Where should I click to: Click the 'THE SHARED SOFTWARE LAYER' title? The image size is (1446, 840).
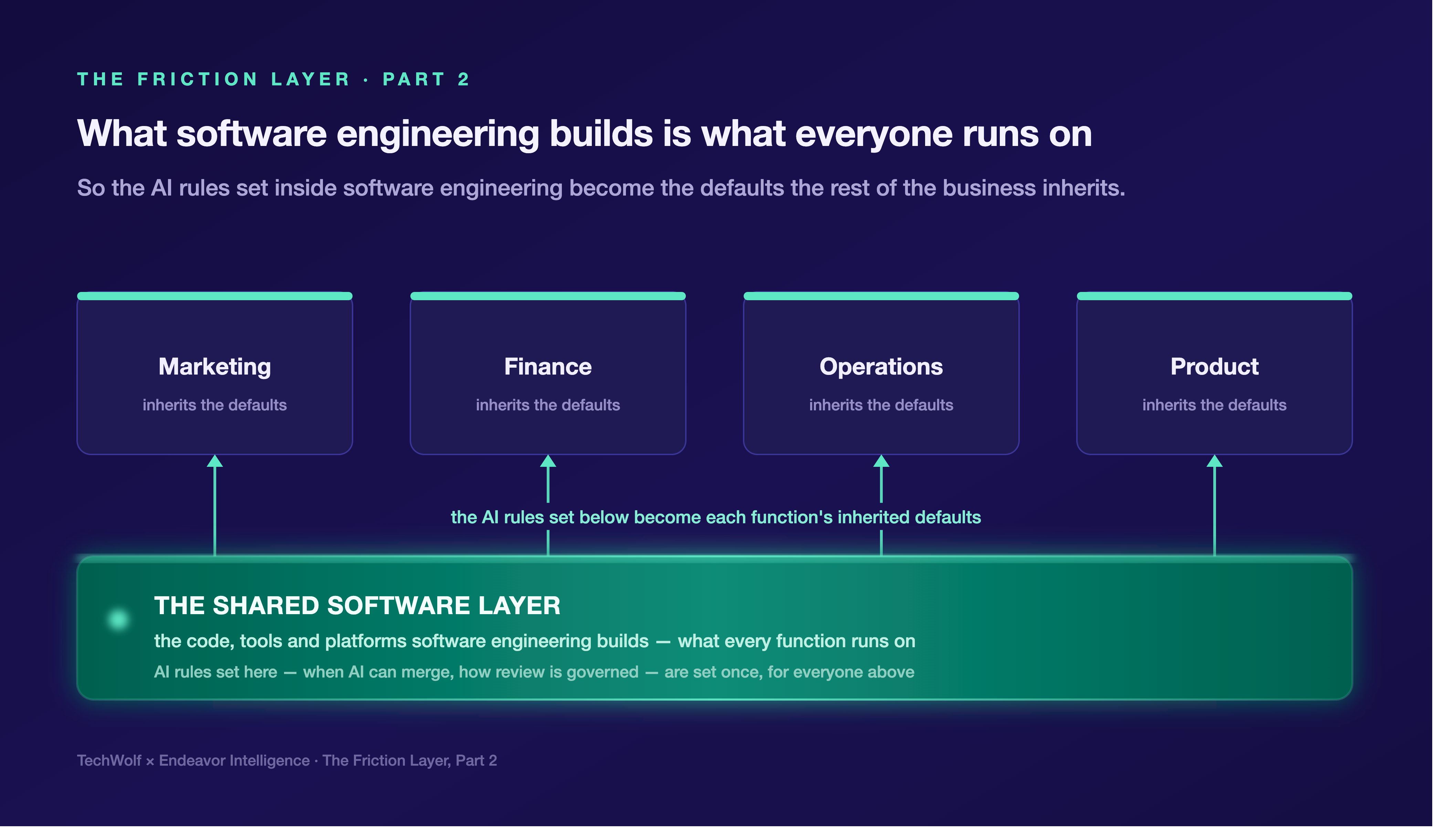(357, 606)
